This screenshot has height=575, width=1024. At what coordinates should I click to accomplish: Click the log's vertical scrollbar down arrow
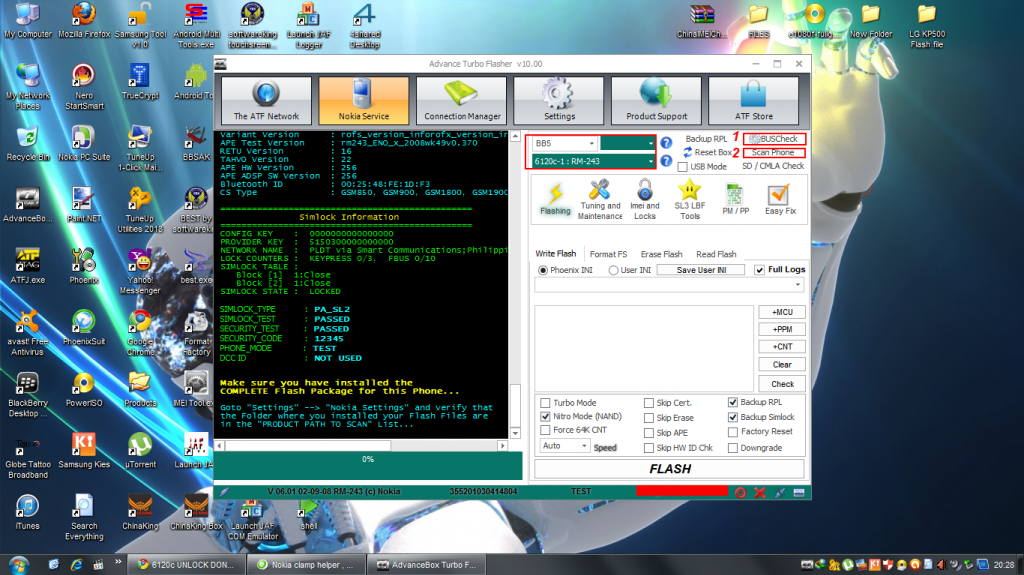pyautogui.click(x=515, y=433)
